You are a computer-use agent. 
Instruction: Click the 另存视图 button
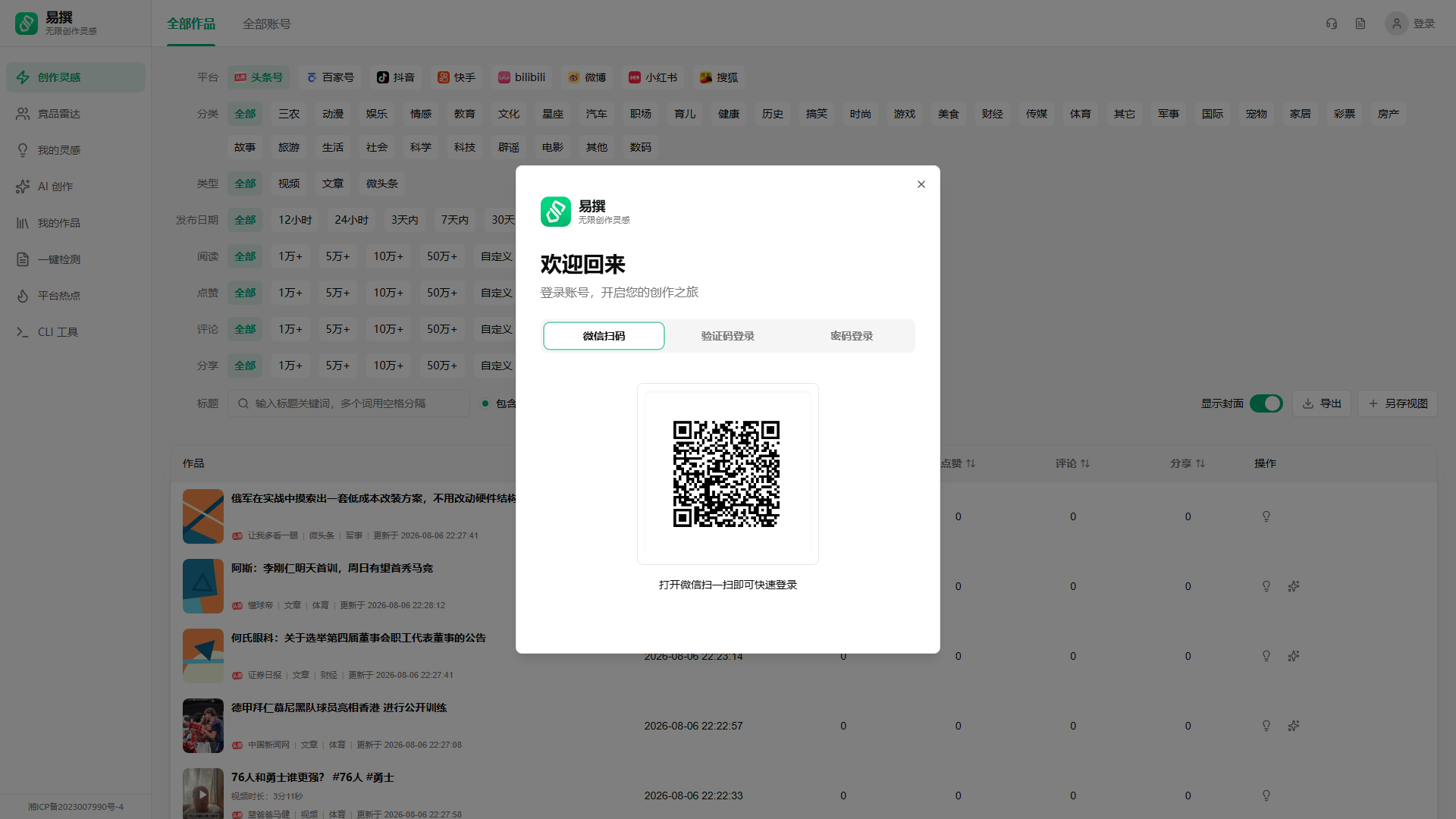[1398, 403]
